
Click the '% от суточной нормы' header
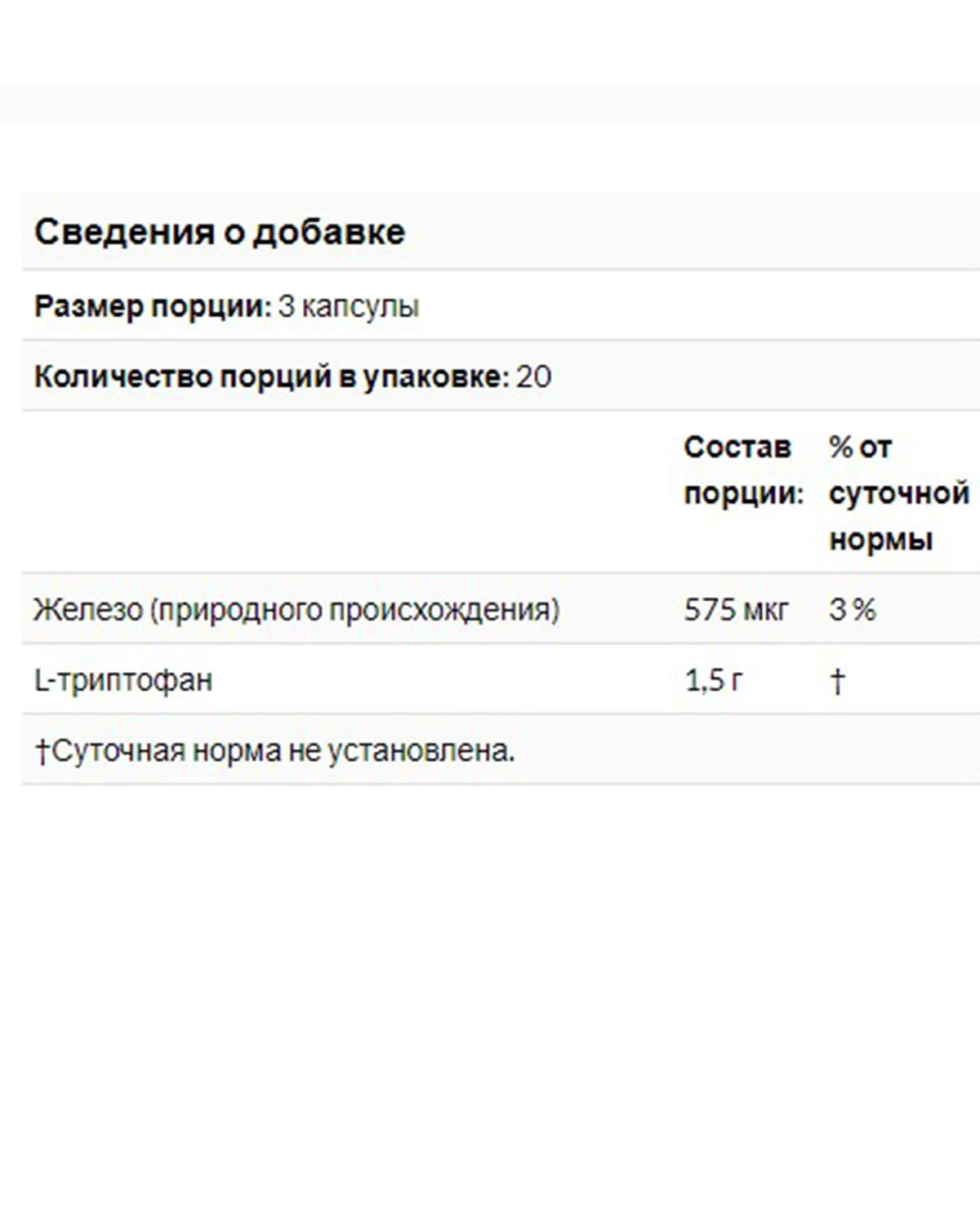[x=899, y=493]
